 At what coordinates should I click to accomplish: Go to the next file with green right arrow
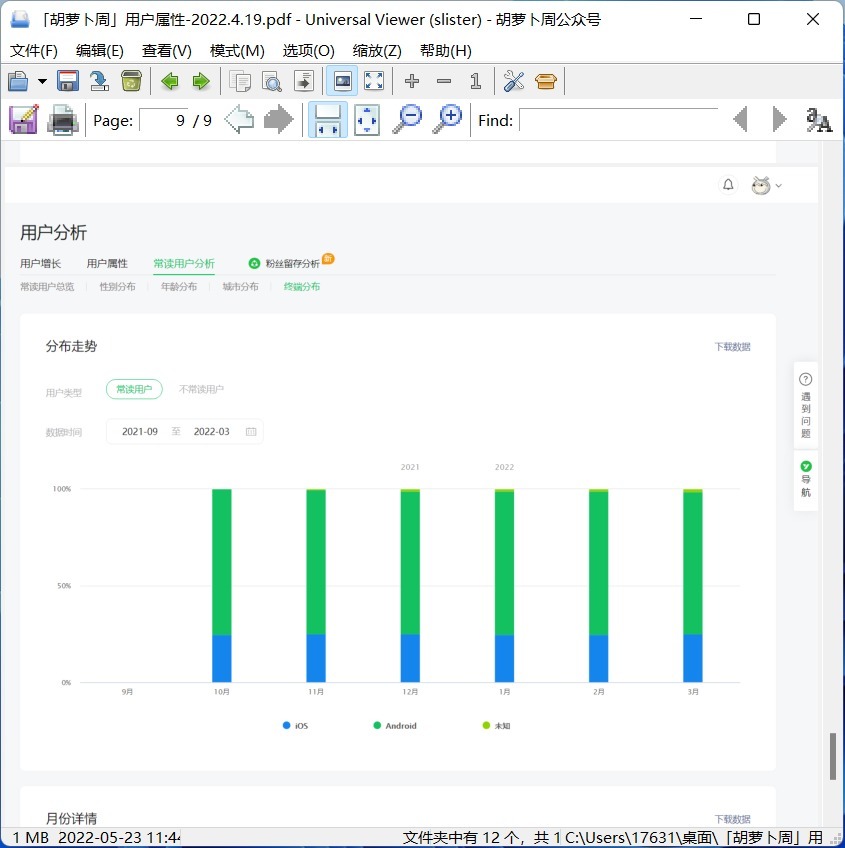coord(201,81)
